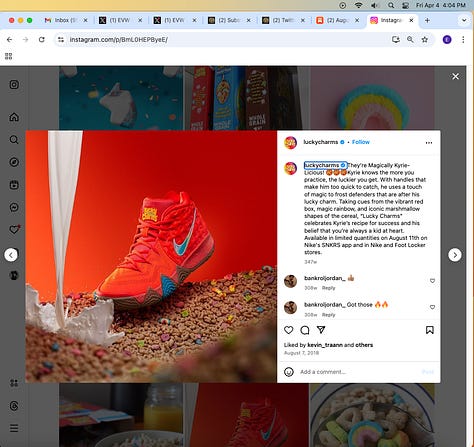Switch to (2) Sub tab
The height and width of the screenshot is (447, 474).
click(229, 20)
